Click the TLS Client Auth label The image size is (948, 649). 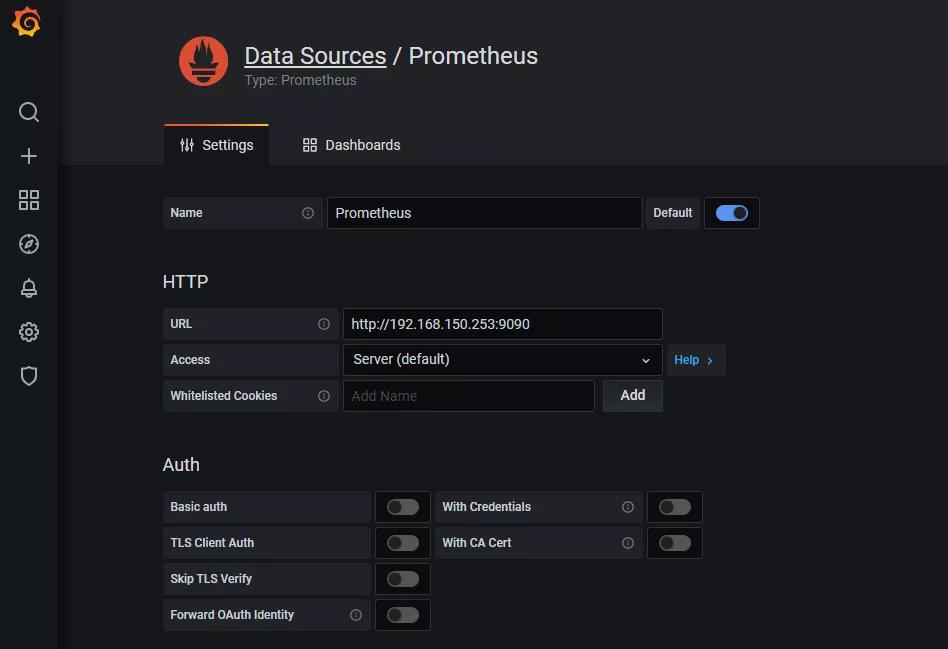pyautogui.click(x=212, y=543)
